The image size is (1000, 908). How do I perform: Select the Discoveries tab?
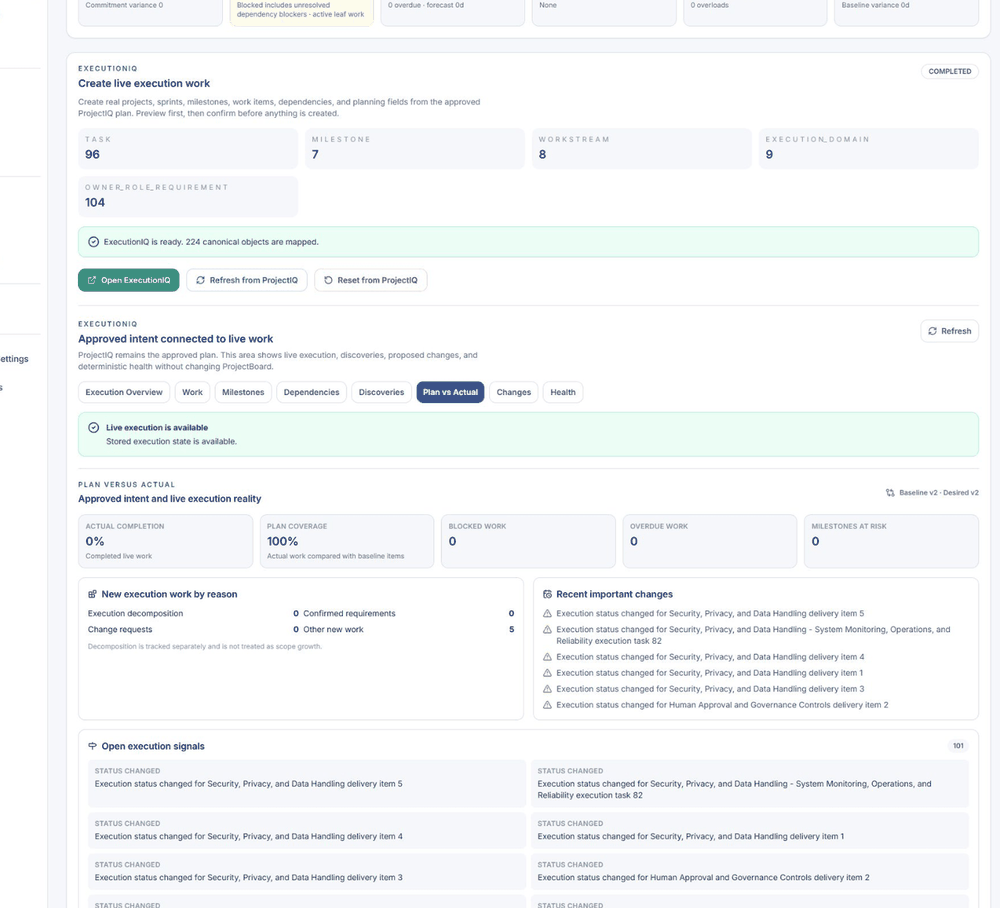click(x=381, y=392)
